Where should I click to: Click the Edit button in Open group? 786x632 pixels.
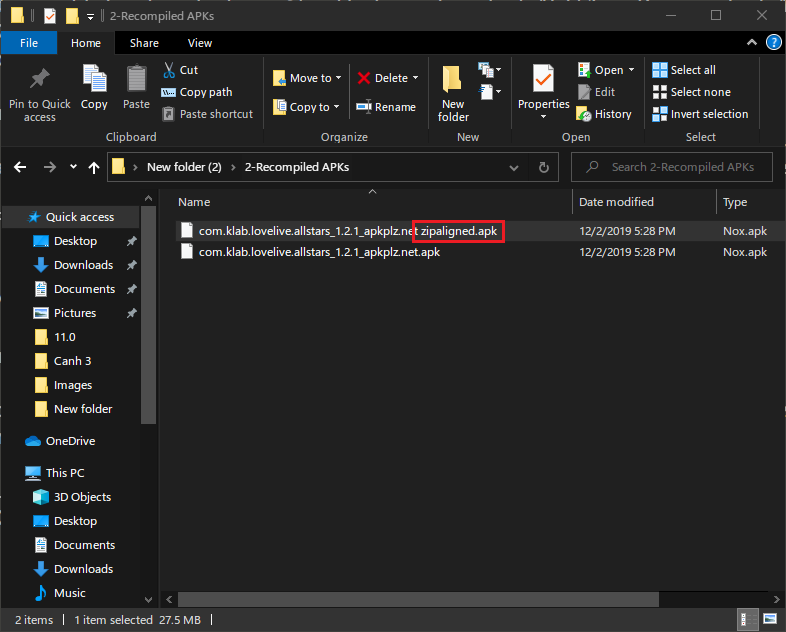pos(597,92)
